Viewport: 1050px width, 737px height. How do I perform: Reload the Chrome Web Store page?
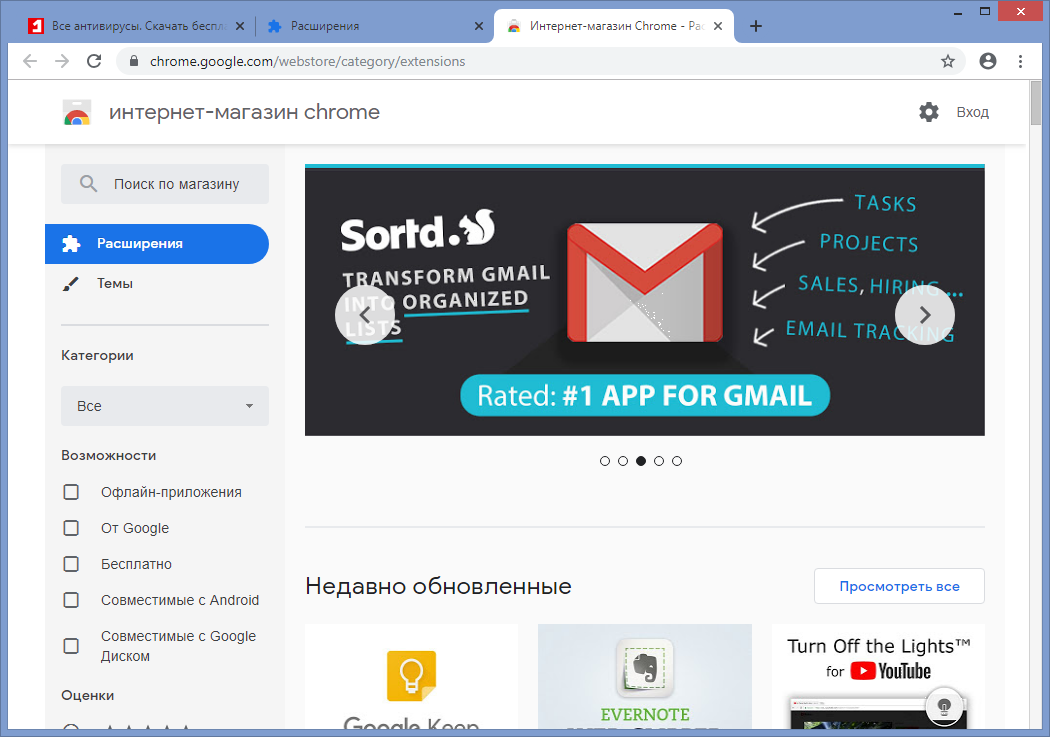tap(94, 62)
